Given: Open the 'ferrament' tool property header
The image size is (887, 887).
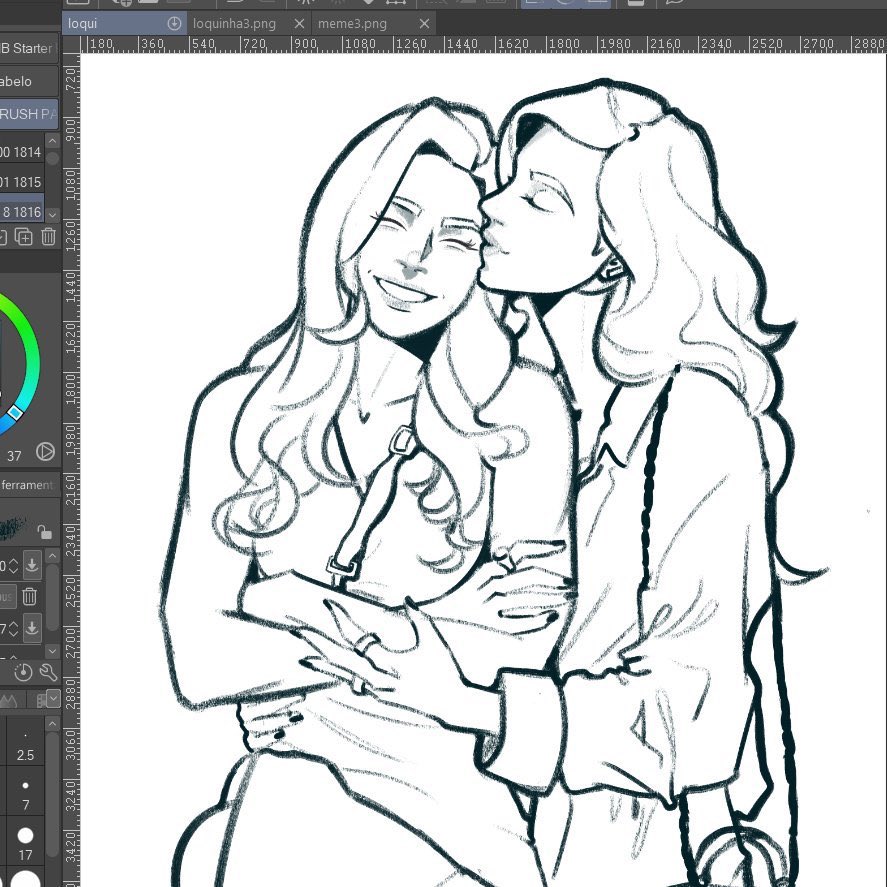Looking at the screenshot, I should click(x=28, y=485).
